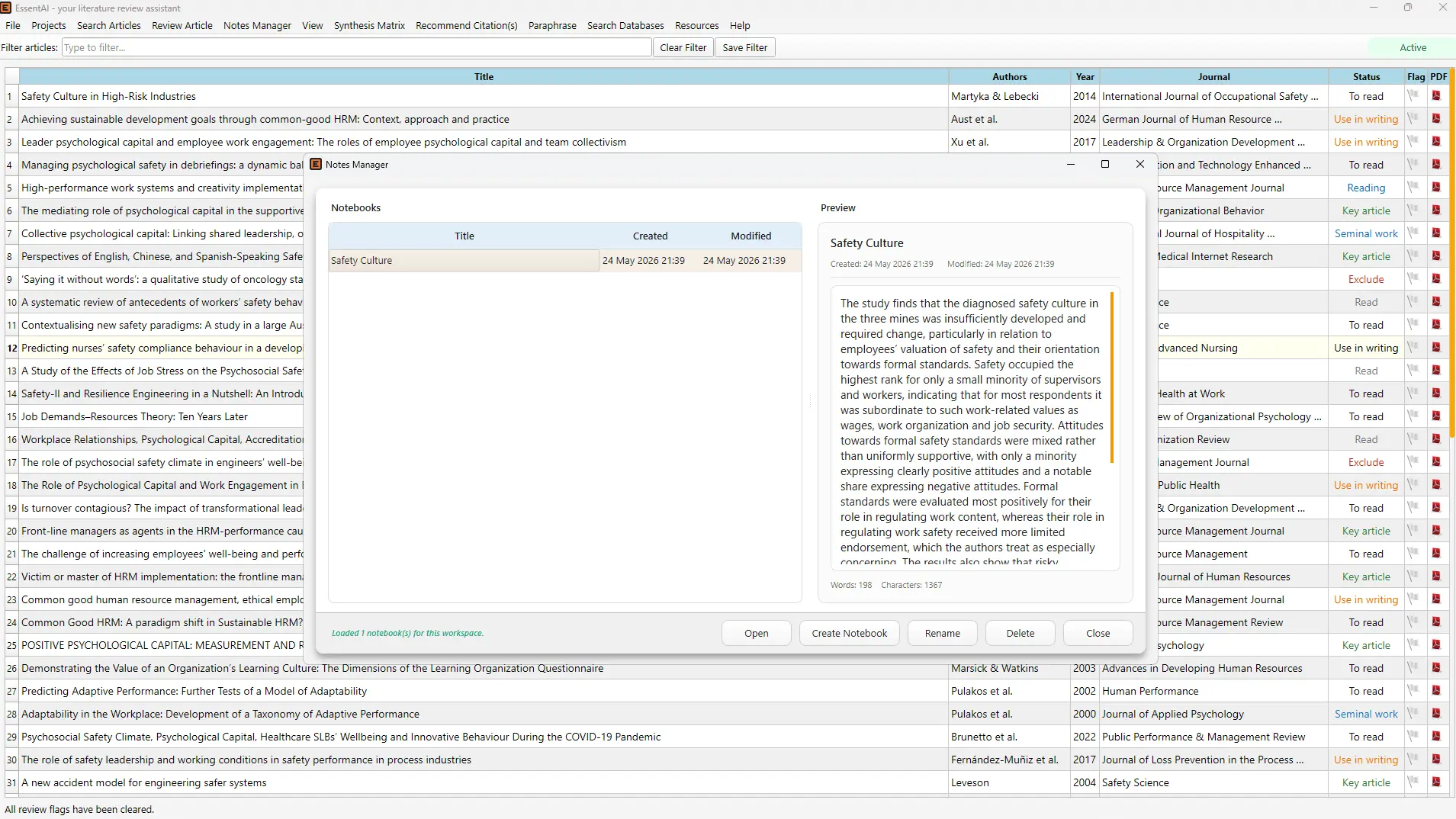Image resolution: width=1456 pixels, height=819 pixels.
Task: Click the Active status indicator
Action: pyautogui.click(x=1413, y=47)
